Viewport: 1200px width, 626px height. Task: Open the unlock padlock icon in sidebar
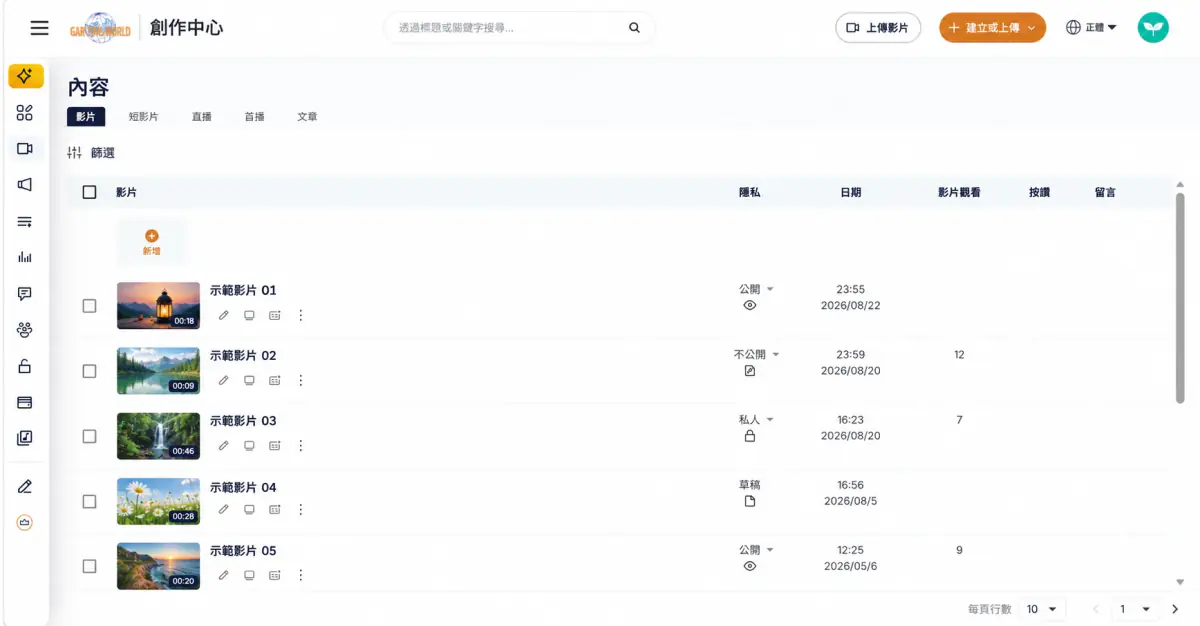coord(25,366)
